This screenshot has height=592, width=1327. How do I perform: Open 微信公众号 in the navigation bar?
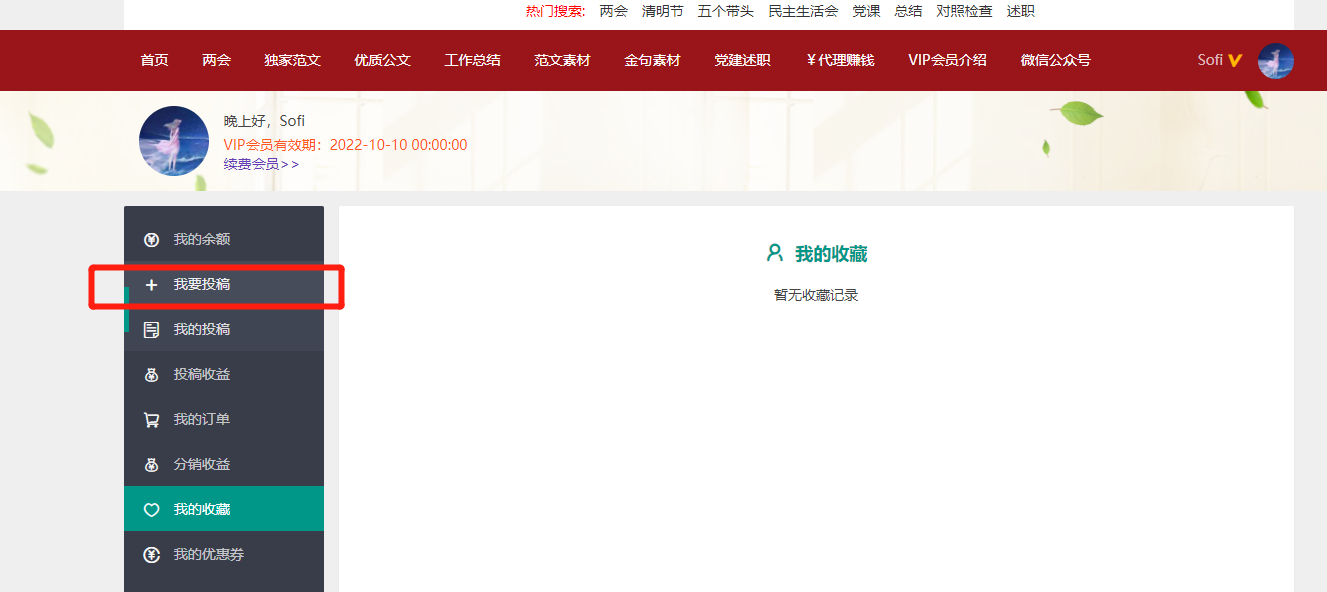coord(1055,60)
